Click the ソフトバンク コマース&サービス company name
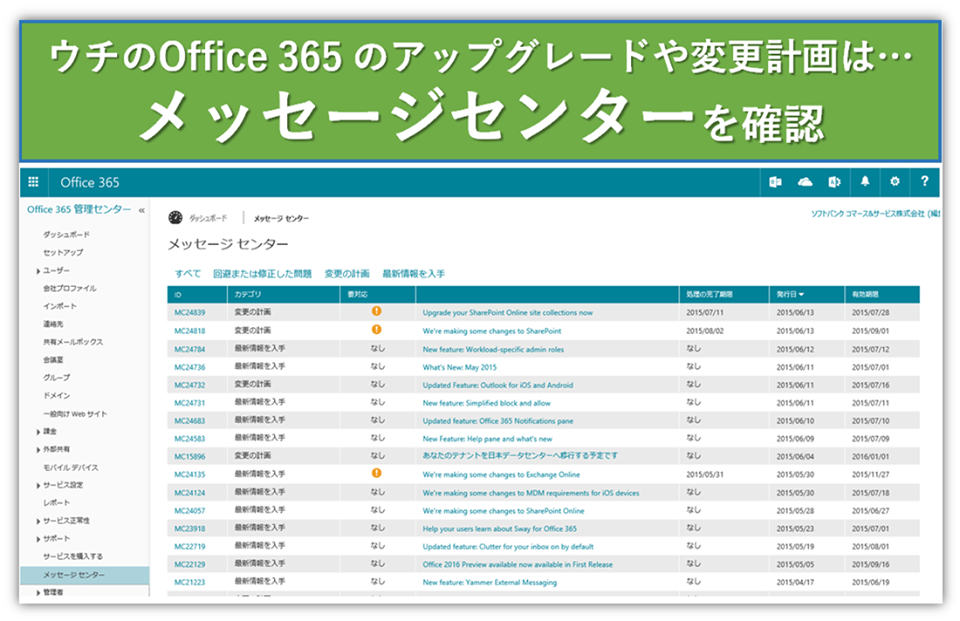Image resolution: width=960 pixels, height=621 pixels. (x=875, y=214)
